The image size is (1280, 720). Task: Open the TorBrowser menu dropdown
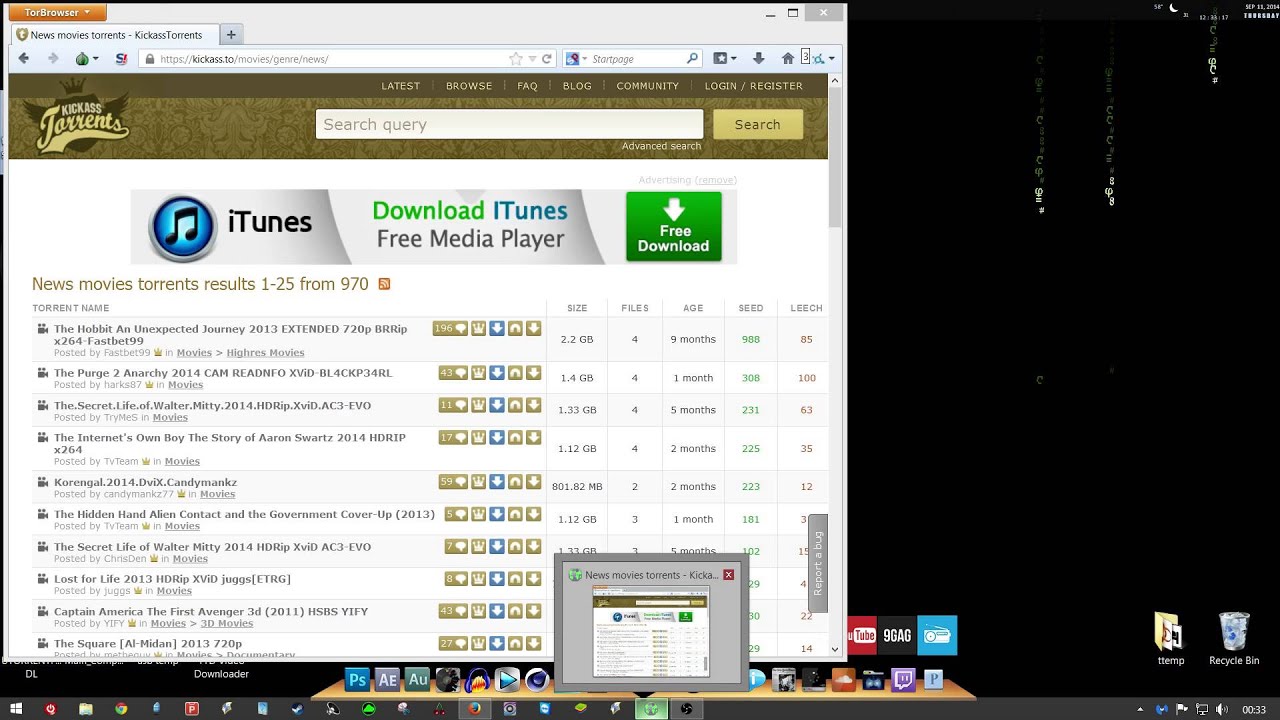click(x=57, y=13)
